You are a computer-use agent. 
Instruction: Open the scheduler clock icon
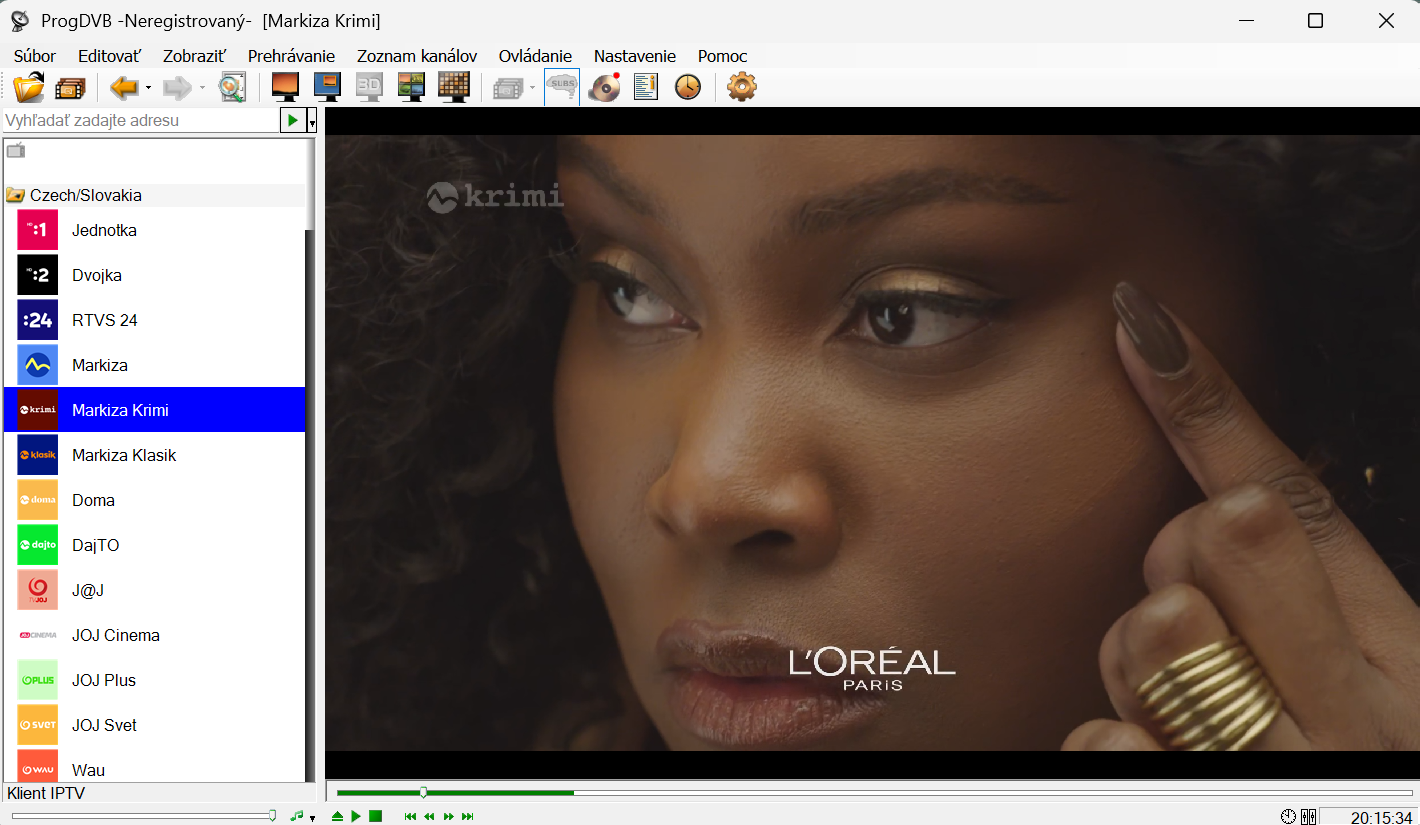pos(688,88)
